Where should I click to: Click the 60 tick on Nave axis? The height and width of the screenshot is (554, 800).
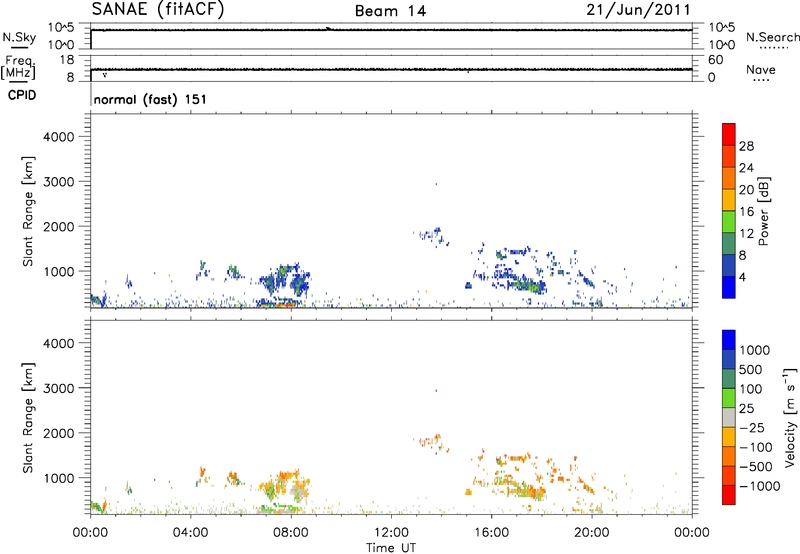click(715, 60)
